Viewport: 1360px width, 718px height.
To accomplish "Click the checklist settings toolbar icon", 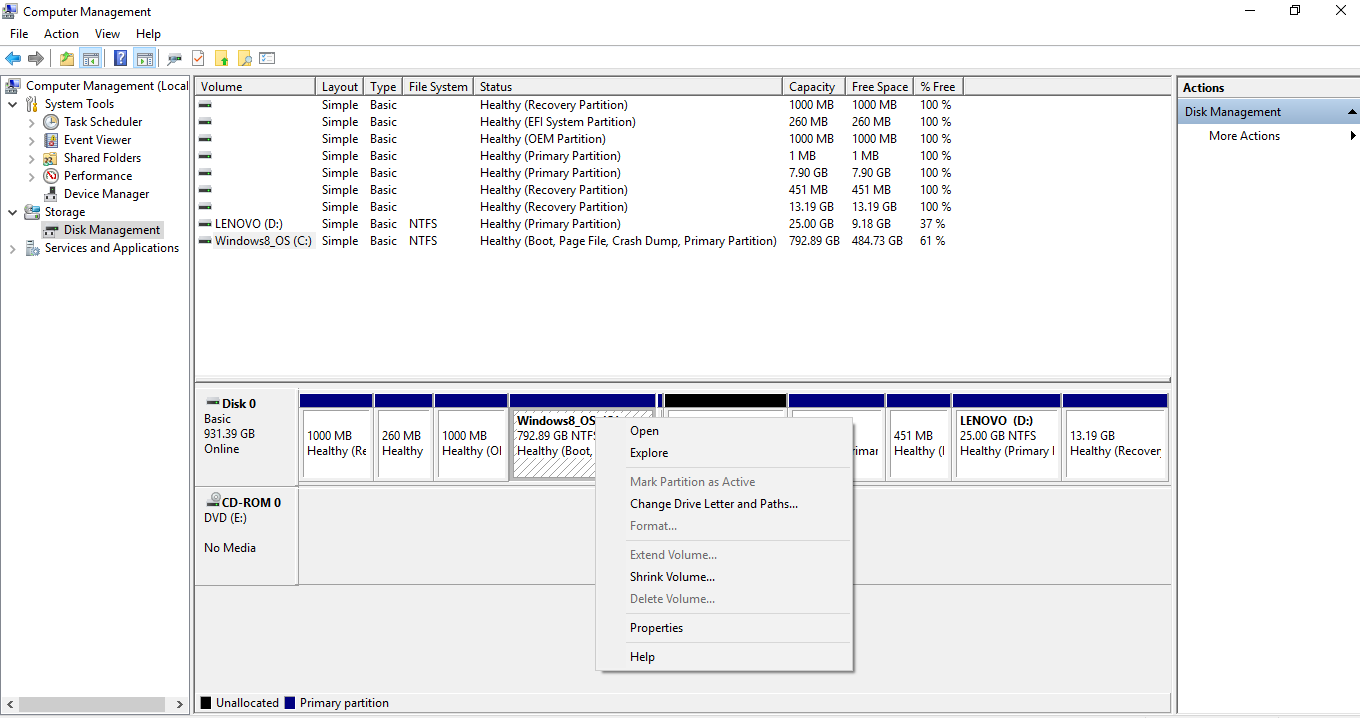I will 267,58.
